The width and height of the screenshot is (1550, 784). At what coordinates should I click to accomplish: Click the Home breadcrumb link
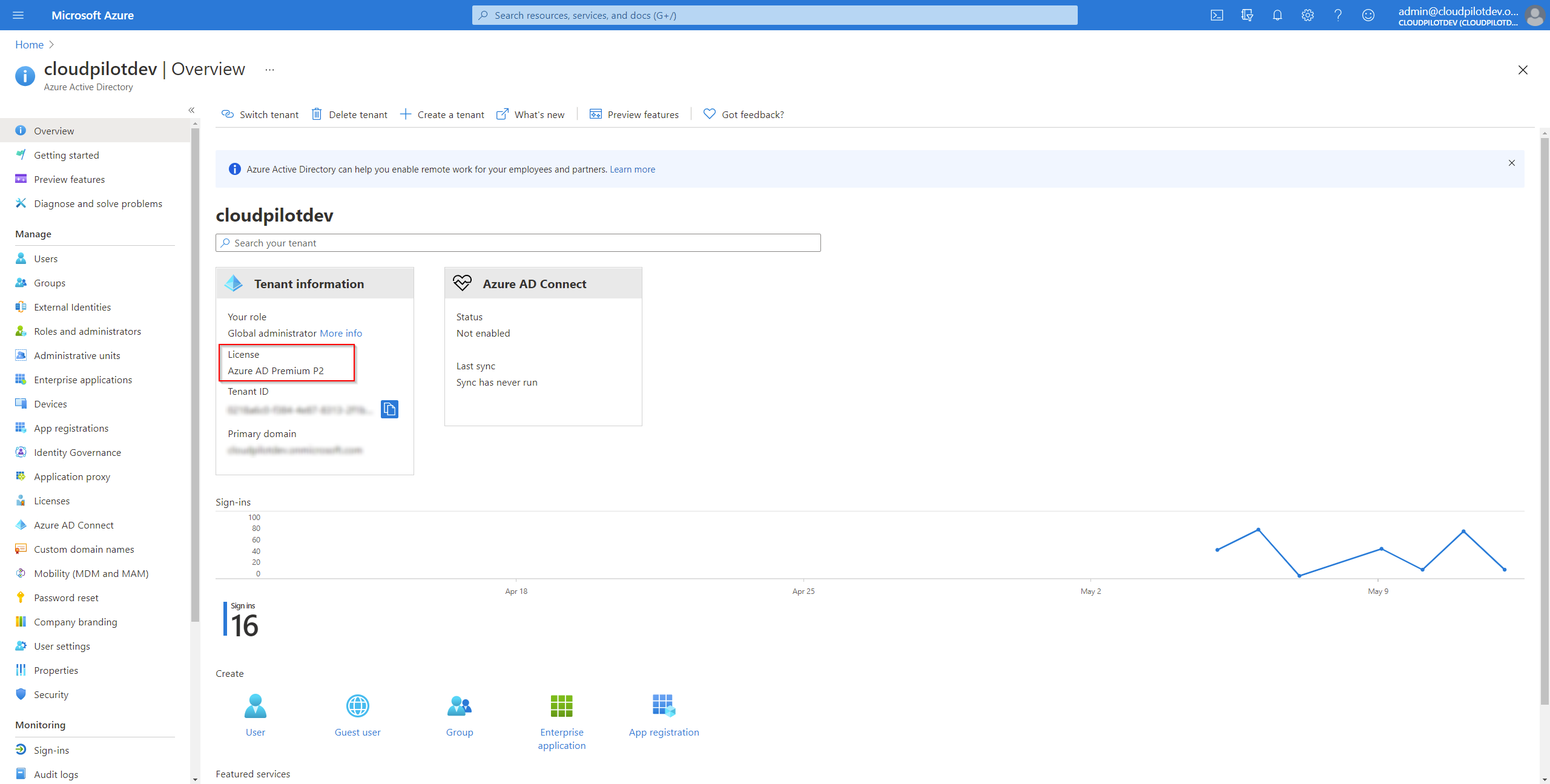[x=29, y=45]
